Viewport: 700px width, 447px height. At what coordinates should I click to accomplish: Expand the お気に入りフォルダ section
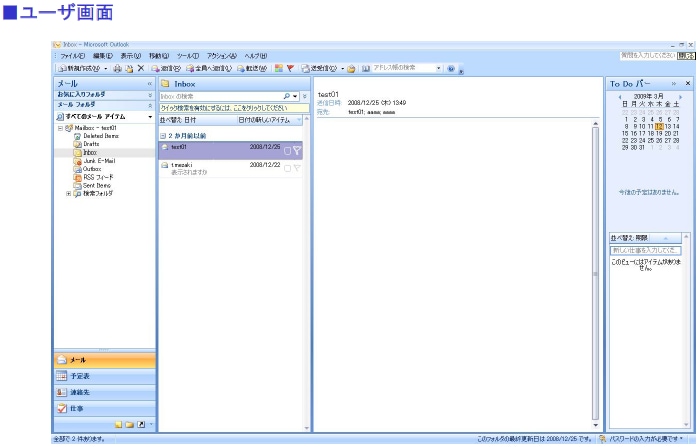[150, 95]
